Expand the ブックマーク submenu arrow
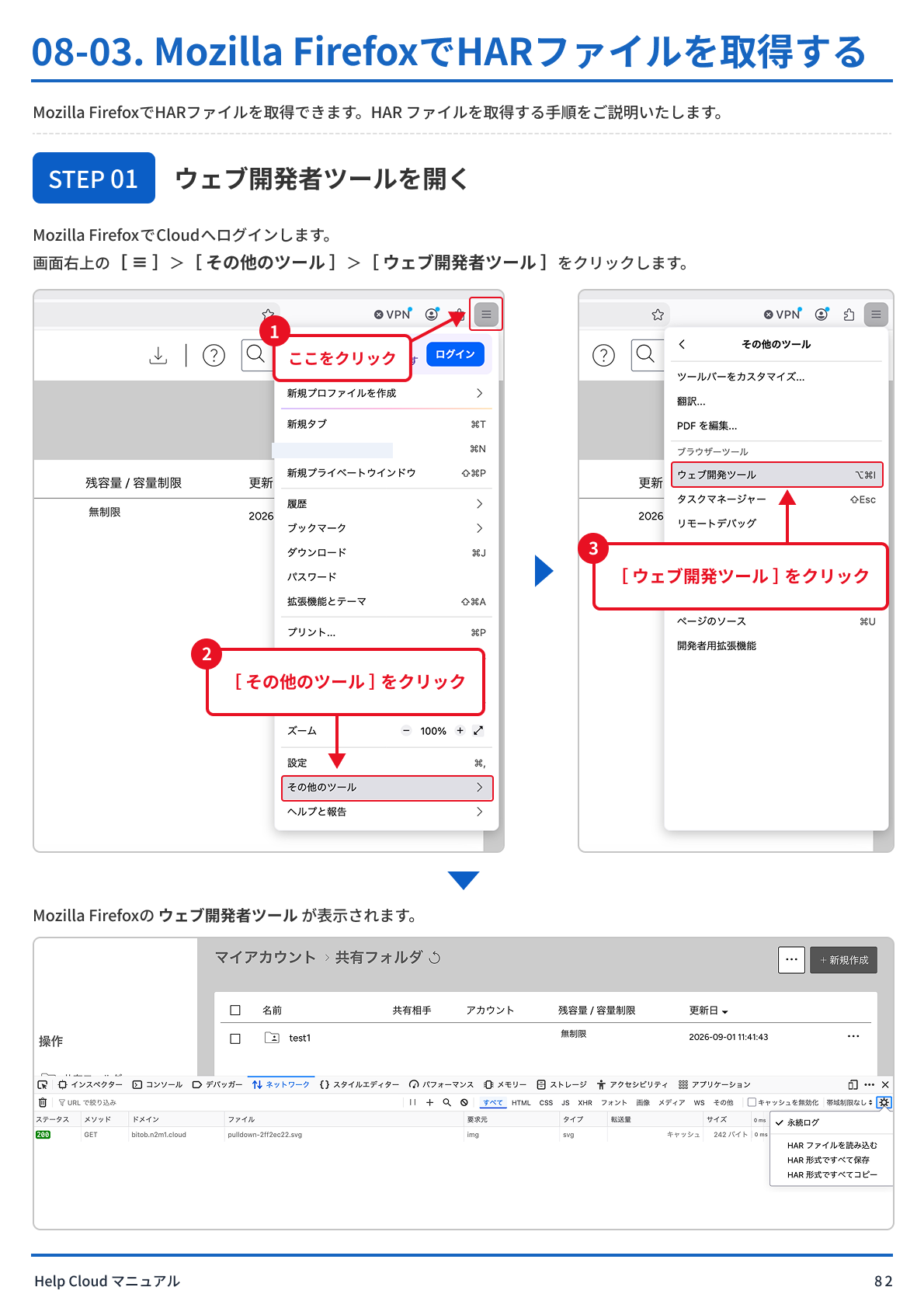Image resolution: width=924 pixels, height=1308 pixels. coord(479,528)
